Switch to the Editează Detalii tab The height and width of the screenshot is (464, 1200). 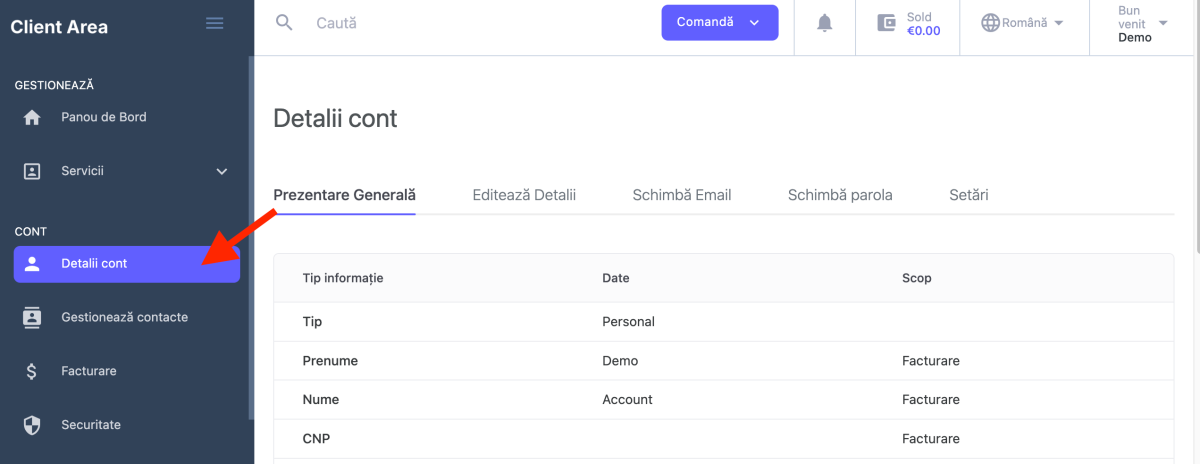(x=524, y=195)
